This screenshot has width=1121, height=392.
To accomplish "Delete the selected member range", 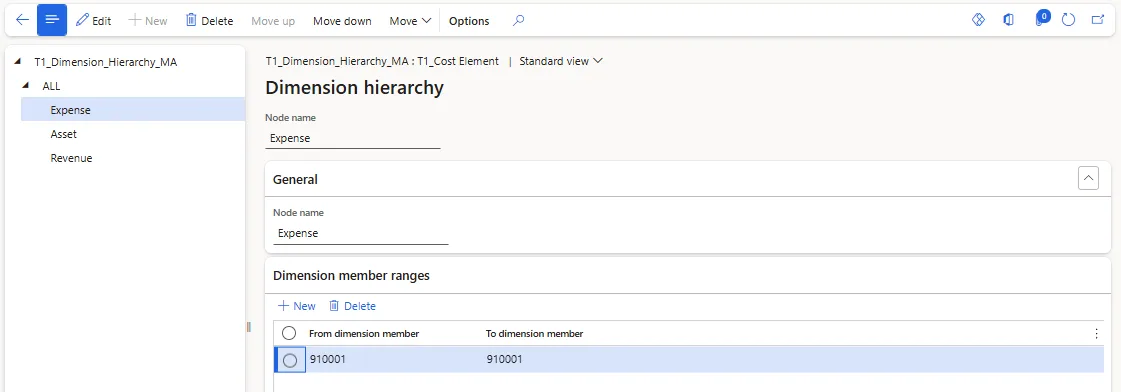I will (352, 305).
